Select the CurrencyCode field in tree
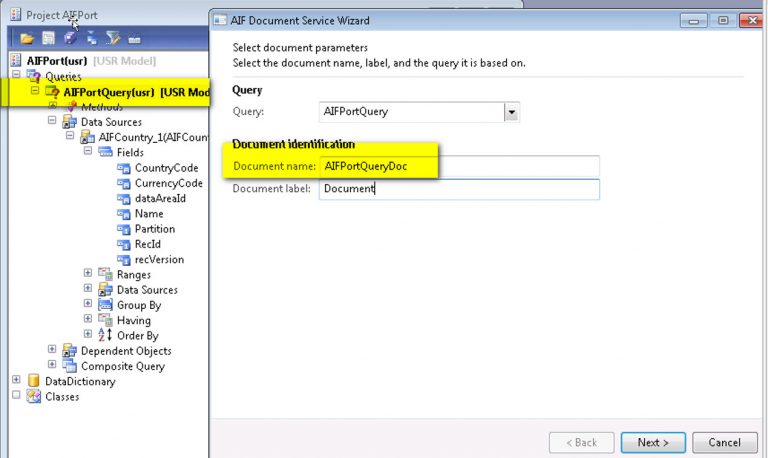Image resolution: width=768 pixels, height=458 pixels. (x=168, y=183)
